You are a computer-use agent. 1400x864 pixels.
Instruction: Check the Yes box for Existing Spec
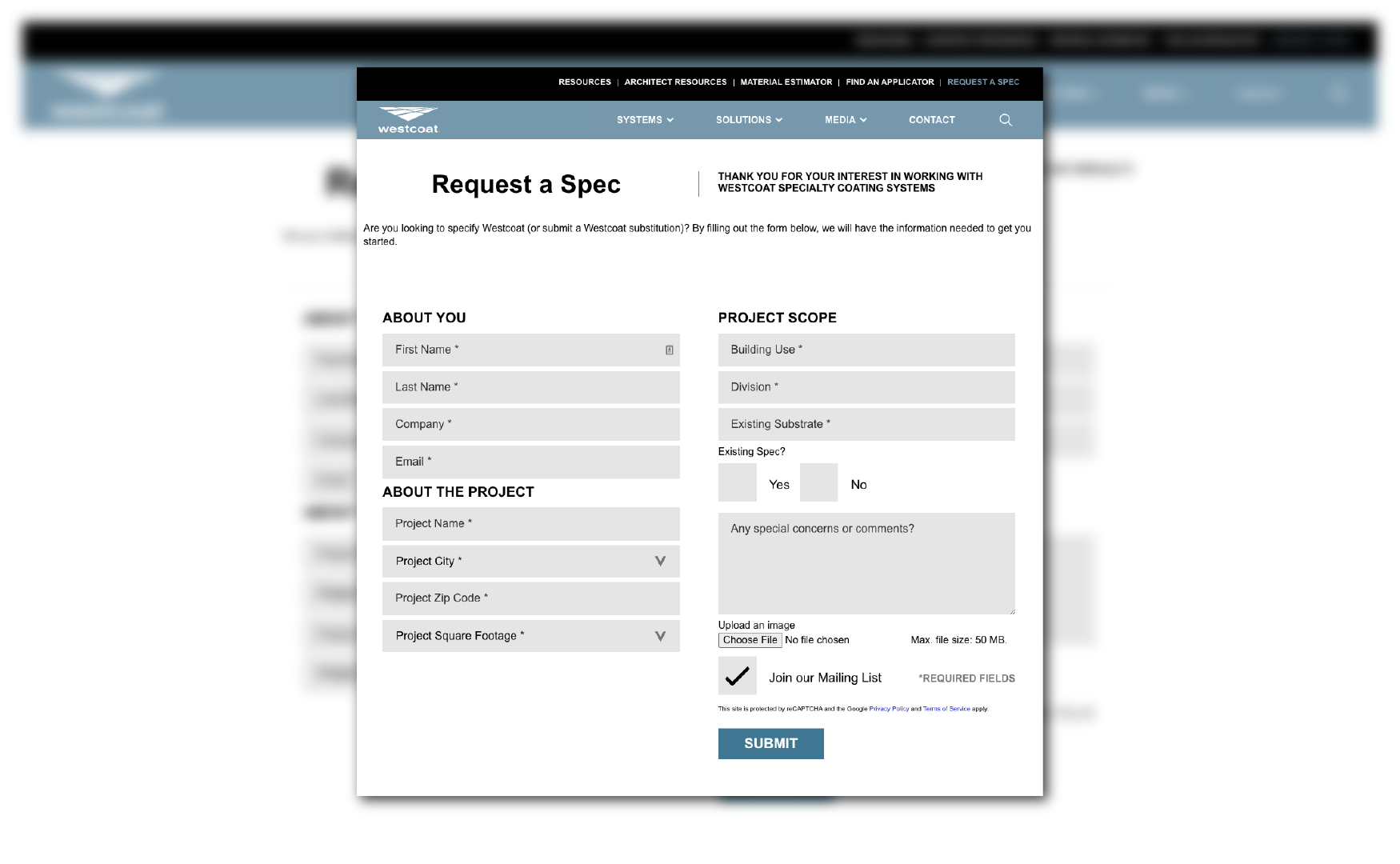point(737,482)
